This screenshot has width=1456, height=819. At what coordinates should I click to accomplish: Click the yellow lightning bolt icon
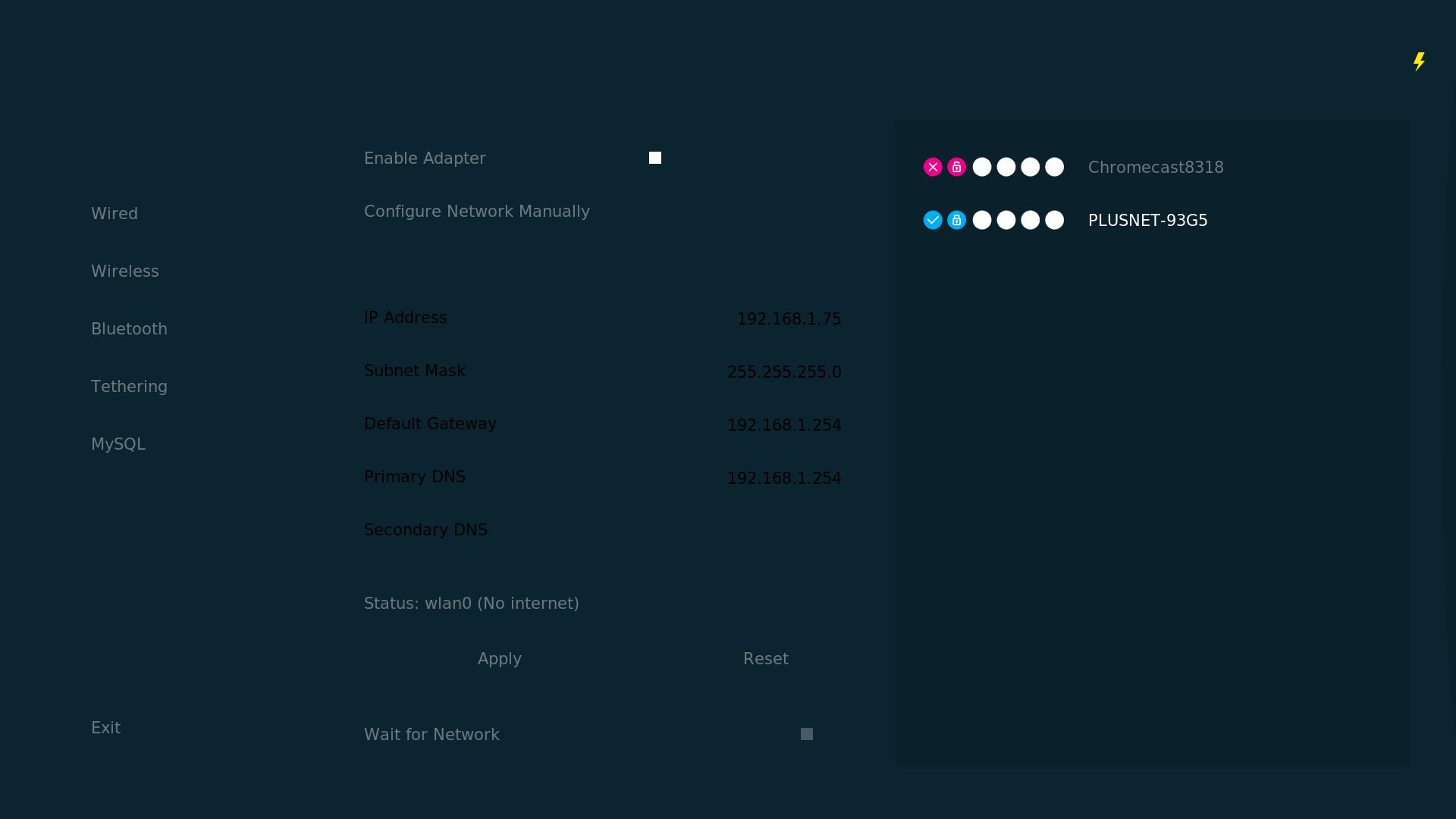(1419, 61)
